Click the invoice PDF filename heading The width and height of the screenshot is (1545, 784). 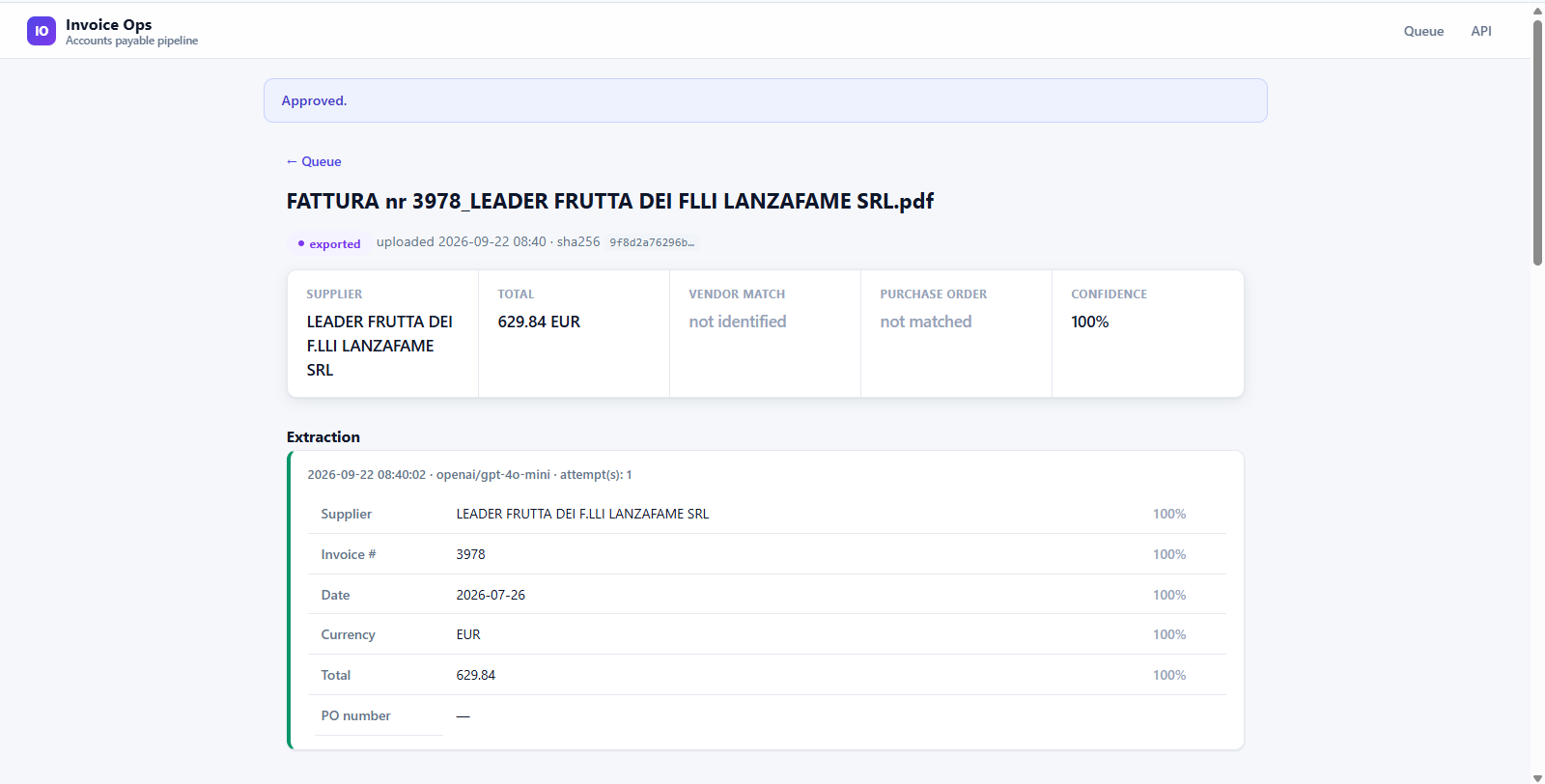610,201
